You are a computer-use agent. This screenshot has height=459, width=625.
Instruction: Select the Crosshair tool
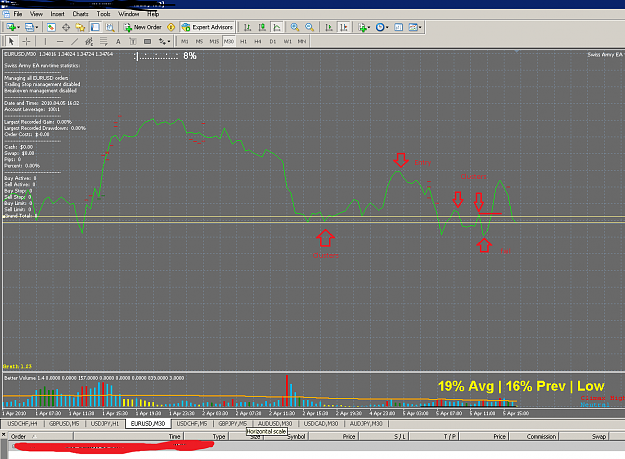point(26,41)
